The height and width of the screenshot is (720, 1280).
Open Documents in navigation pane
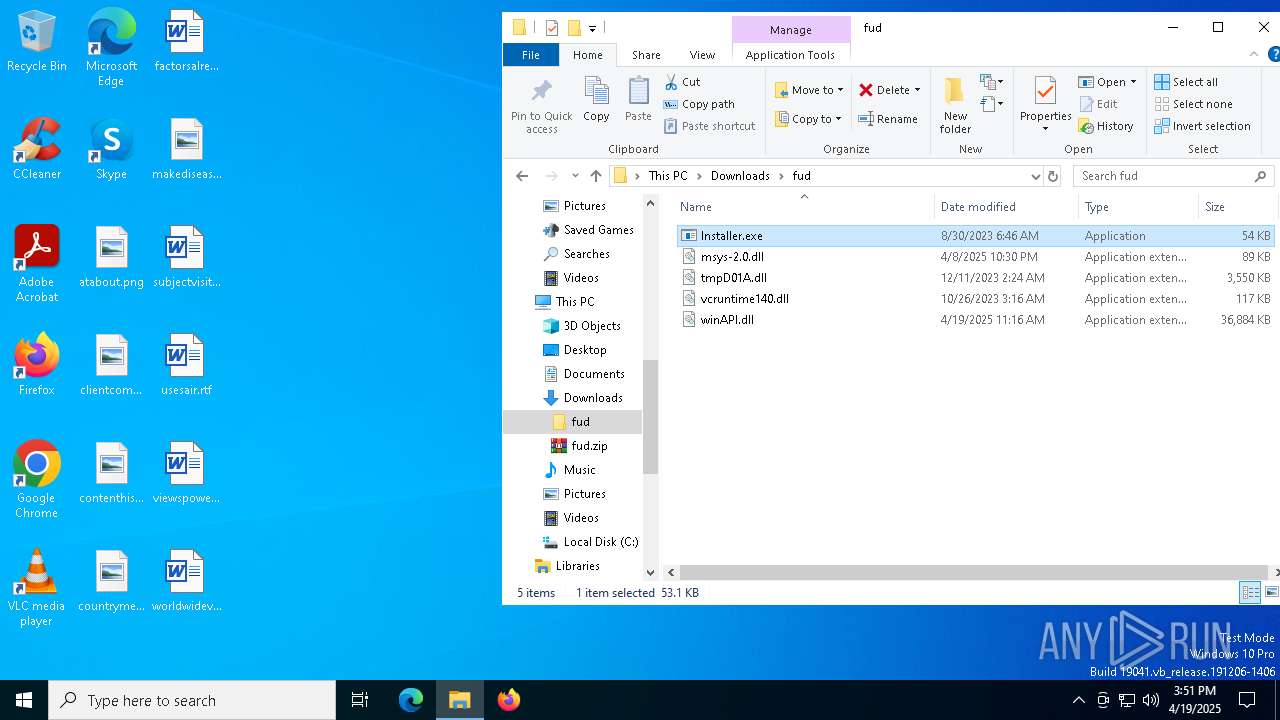pos(584,374)
